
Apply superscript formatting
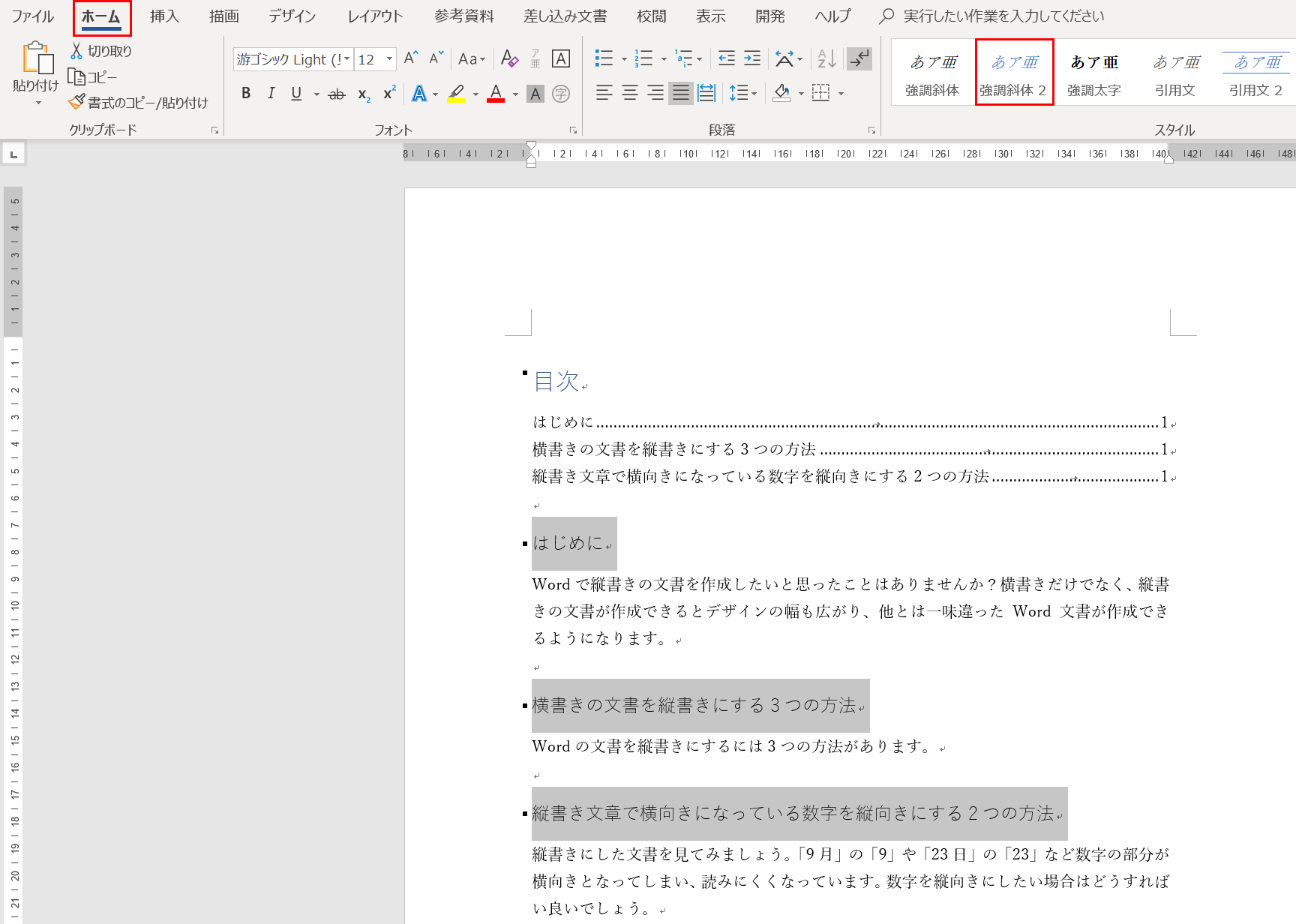click(389, 94)
